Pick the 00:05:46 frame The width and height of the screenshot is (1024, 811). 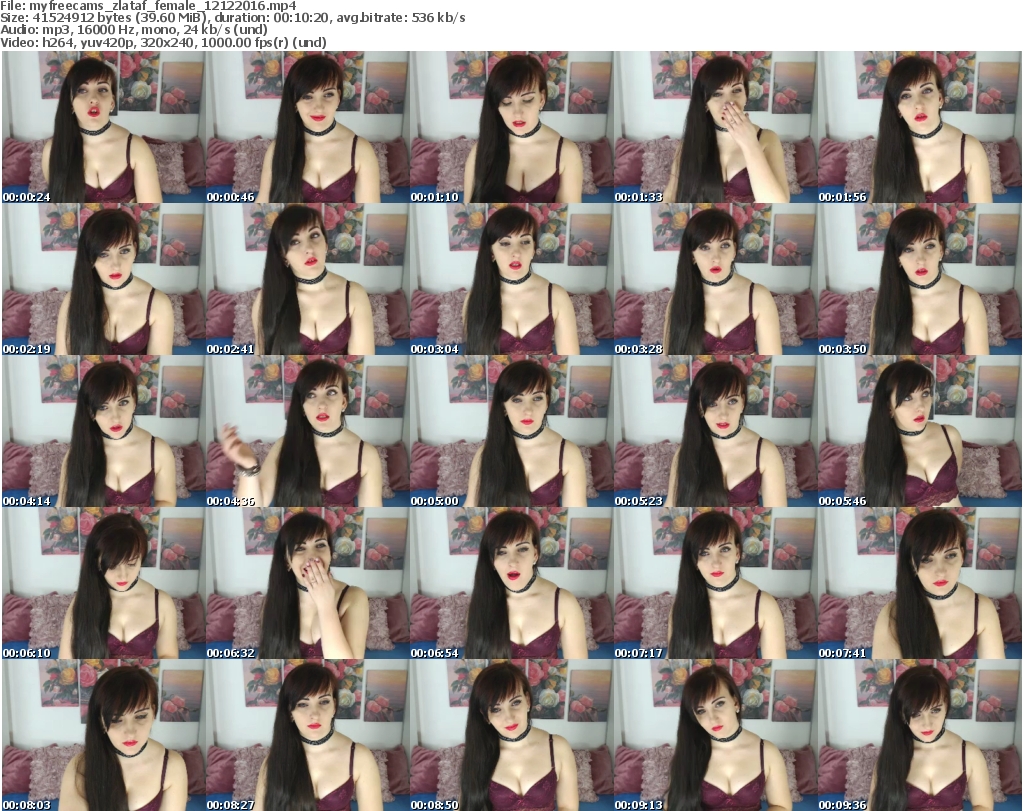[920, 431]
